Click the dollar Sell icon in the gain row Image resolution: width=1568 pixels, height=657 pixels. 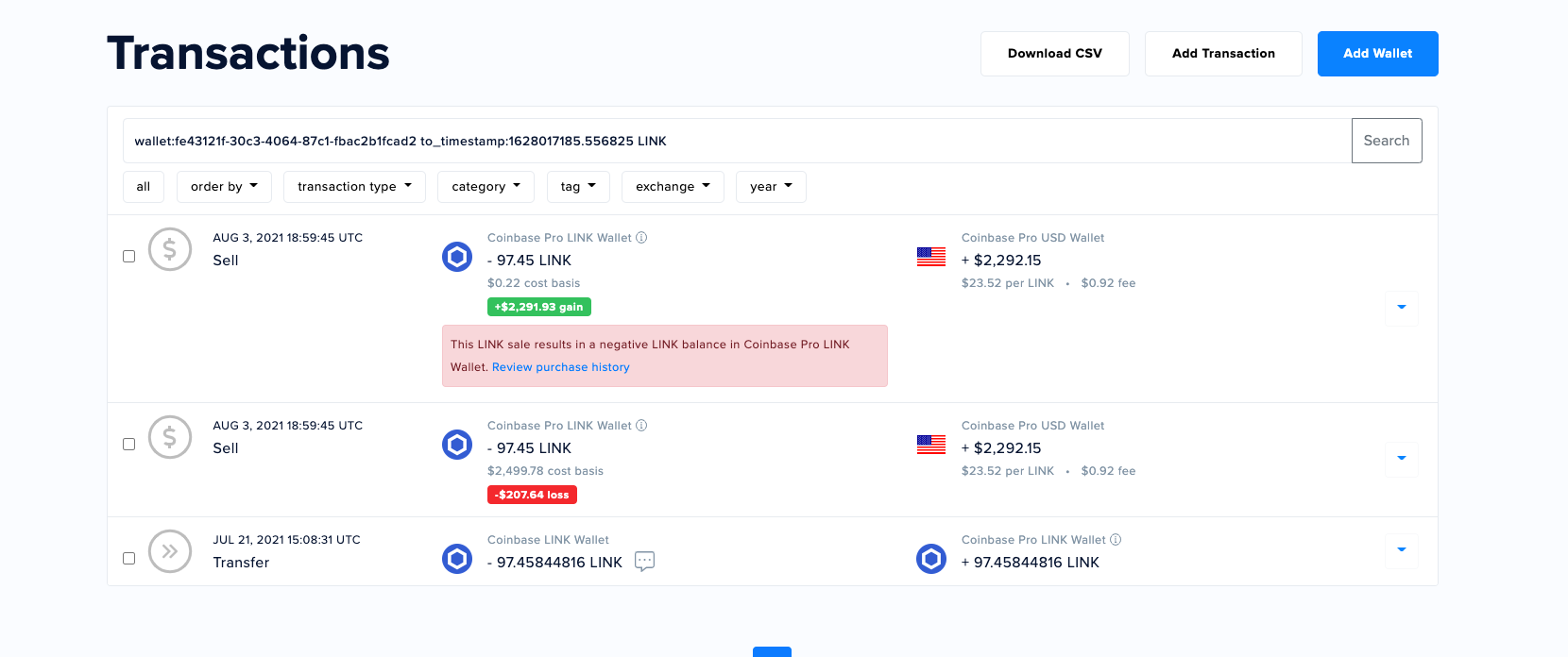tap(170, 249)
